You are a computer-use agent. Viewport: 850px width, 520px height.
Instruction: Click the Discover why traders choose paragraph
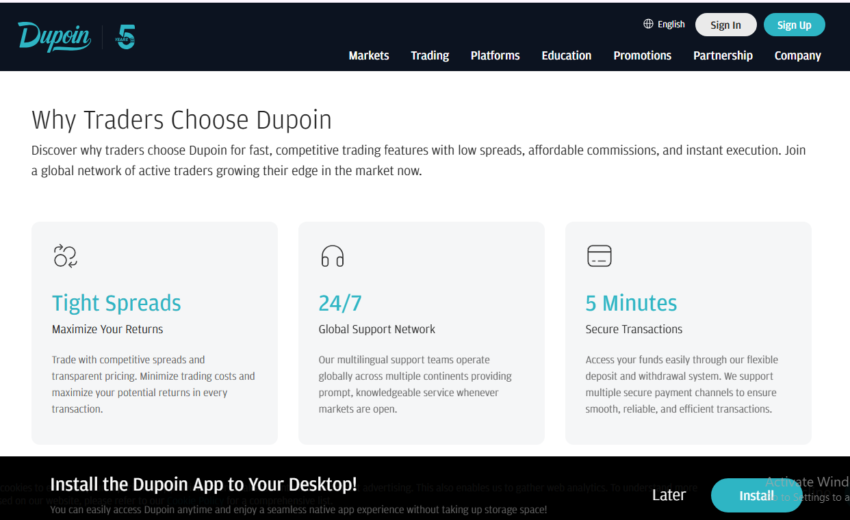coord(418,161)
